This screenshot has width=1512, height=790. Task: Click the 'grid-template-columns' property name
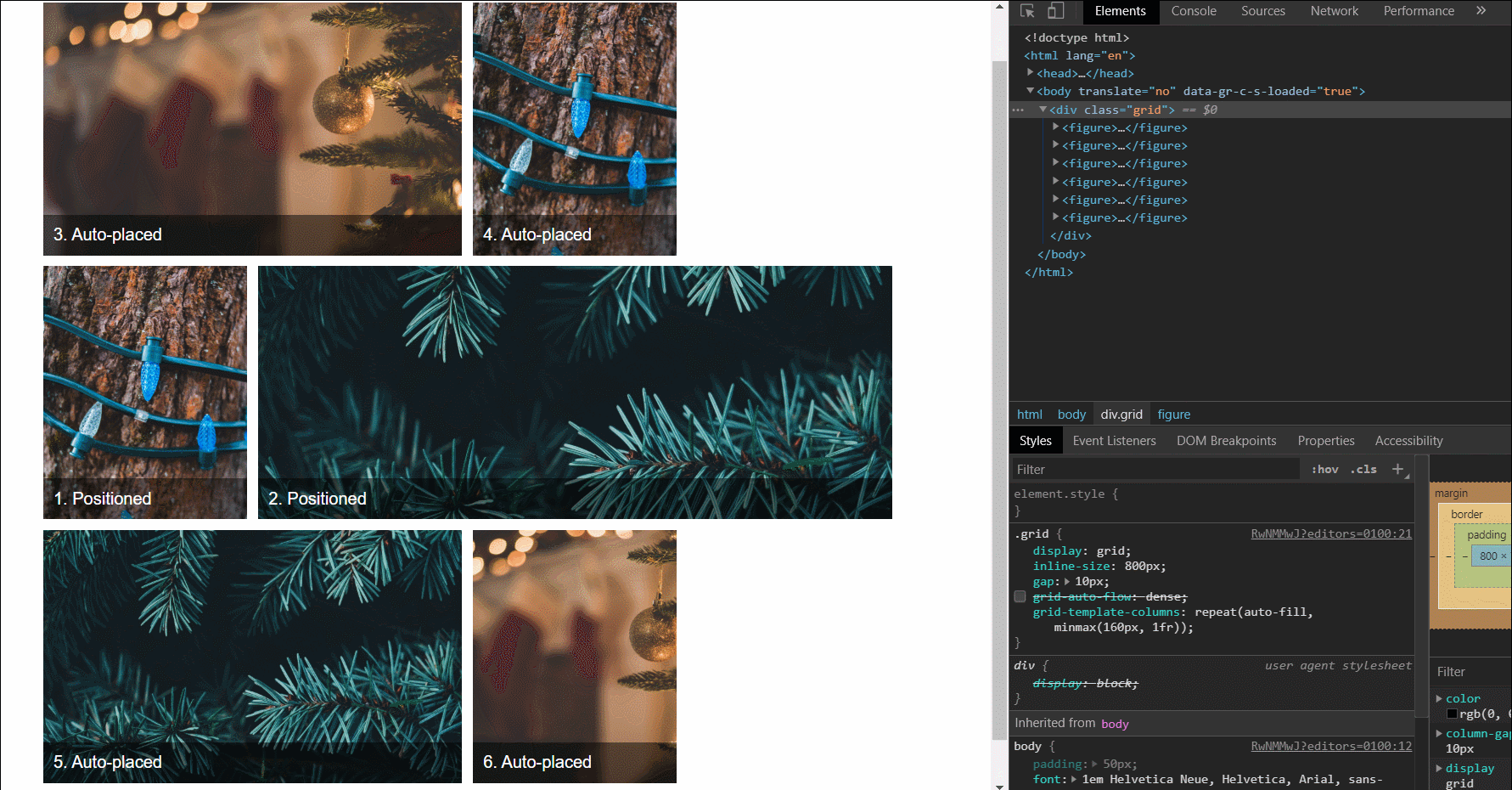pyautogui.click(x=1106, y=612)
